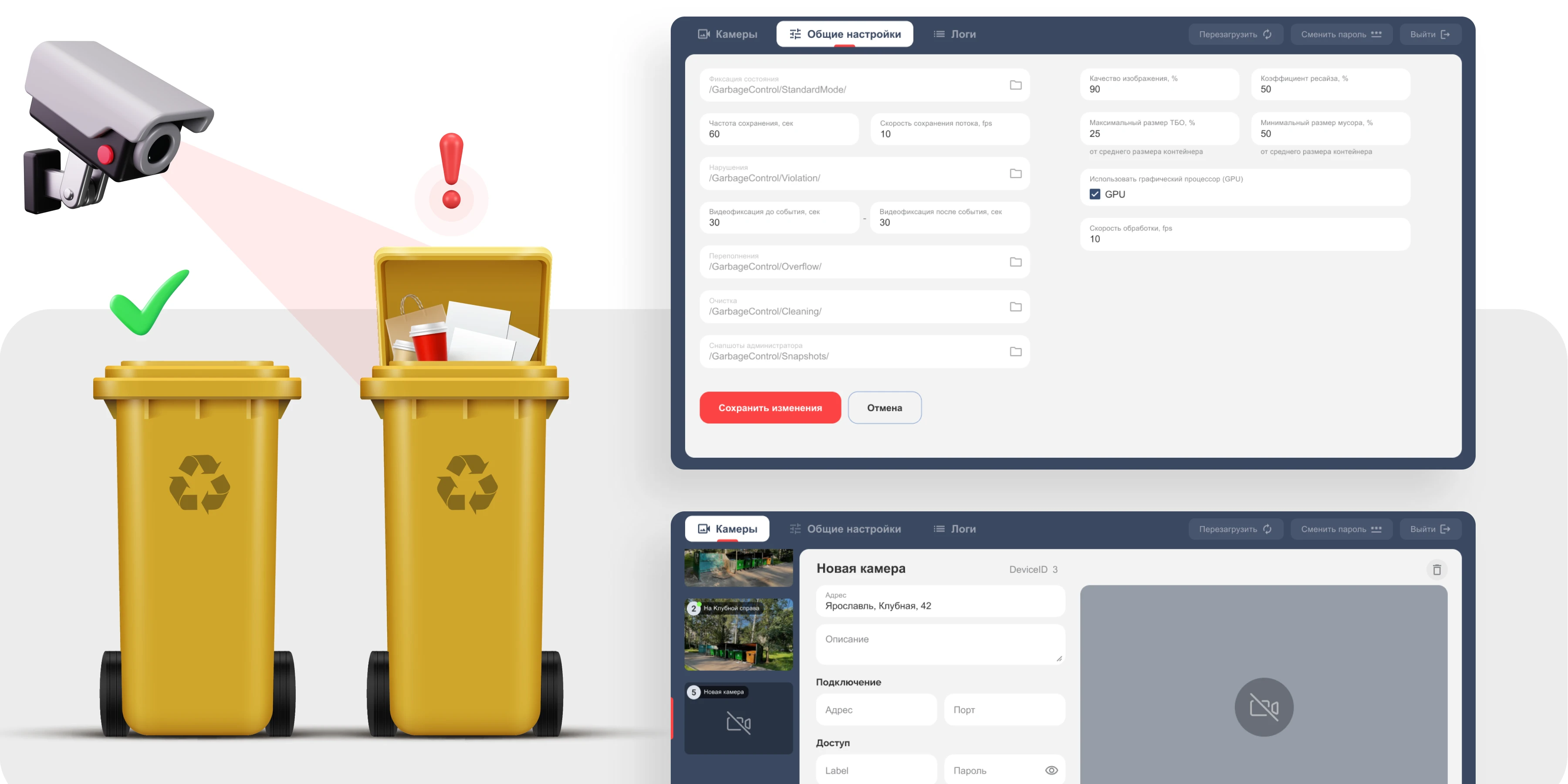Uncheck the GPU checkbox
Image resolution: width=1568 pixels, height=784 pixels.
(1095, 194)
